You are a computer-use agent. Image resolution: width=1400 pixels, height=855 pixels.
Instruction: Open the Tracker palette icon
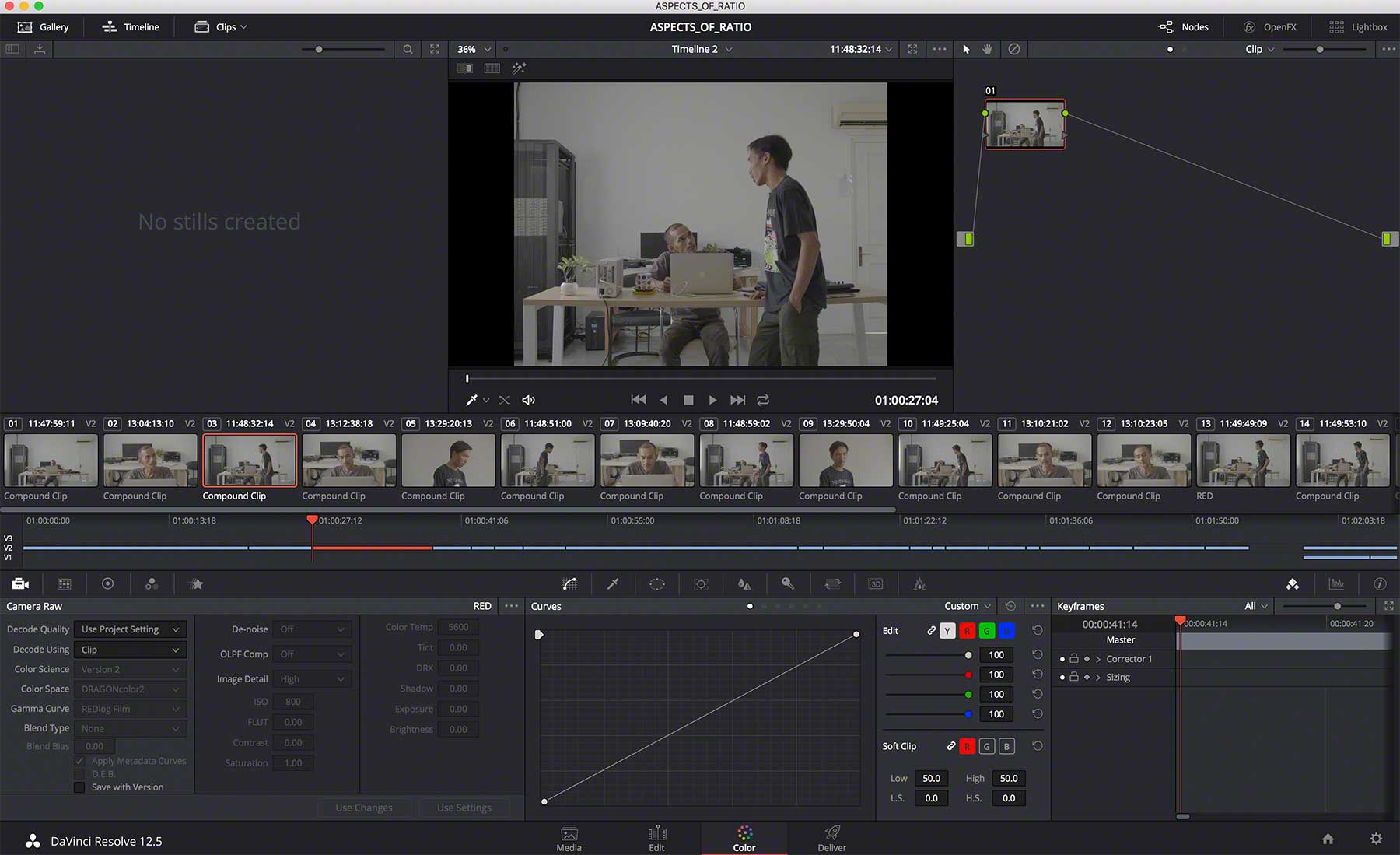pos(701,583)
